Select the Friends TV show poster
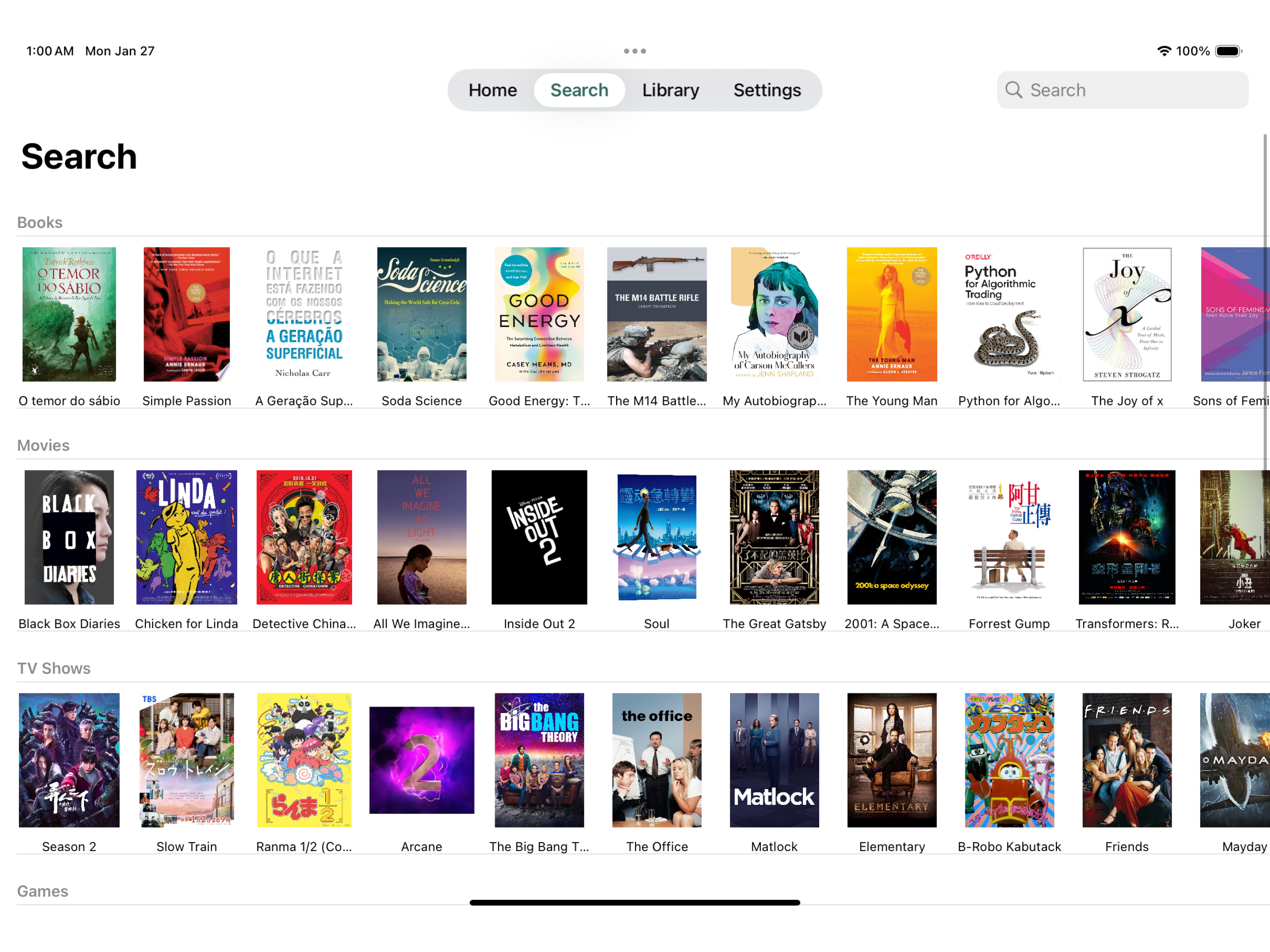Image resolution: width=1270 pixels, height=952 pixels. (1126, 760)
